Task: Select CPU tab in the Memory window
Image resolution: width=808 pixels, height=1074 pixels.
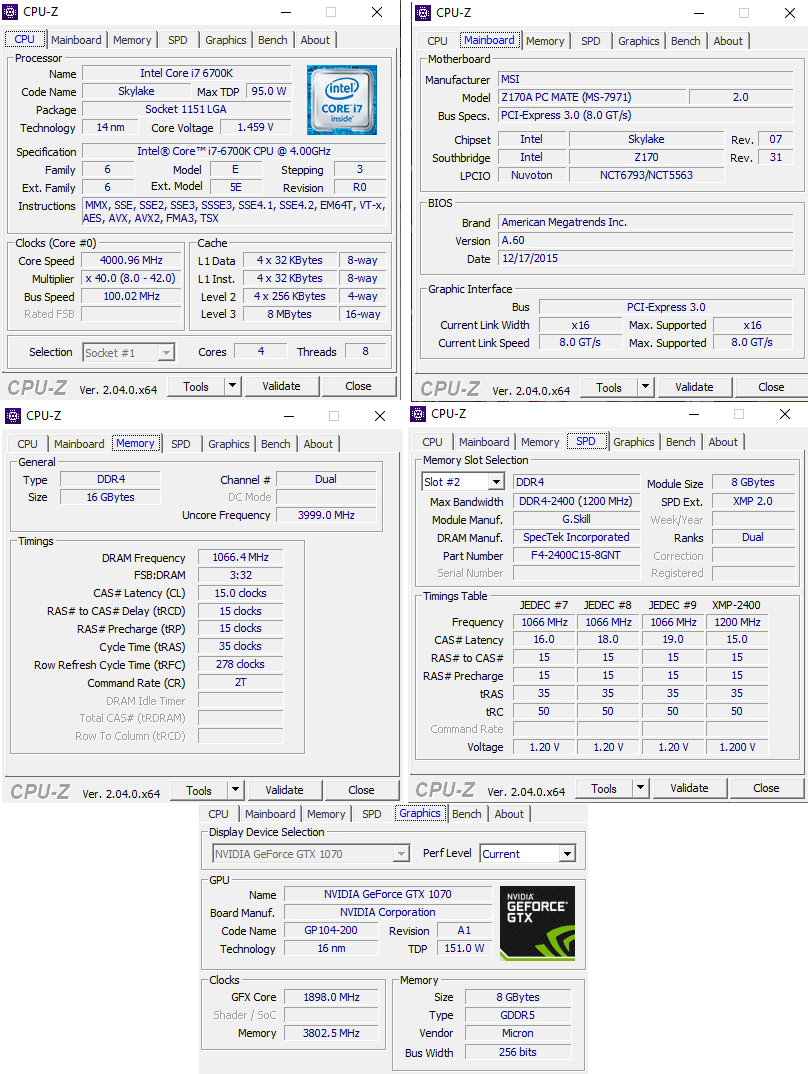Action: (x=27, y=444)
